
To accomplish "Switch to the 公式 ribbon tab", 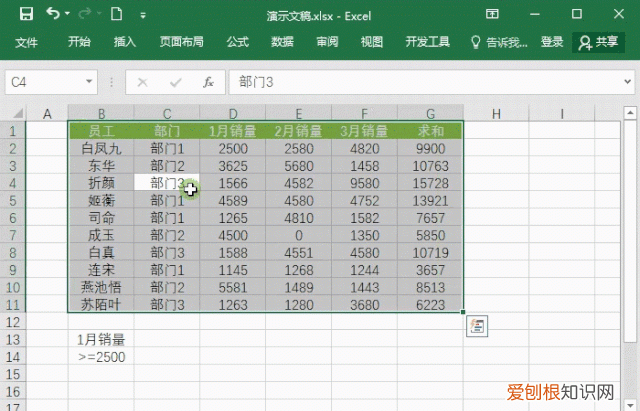I will pyautogui.click(x=238, y=42).
